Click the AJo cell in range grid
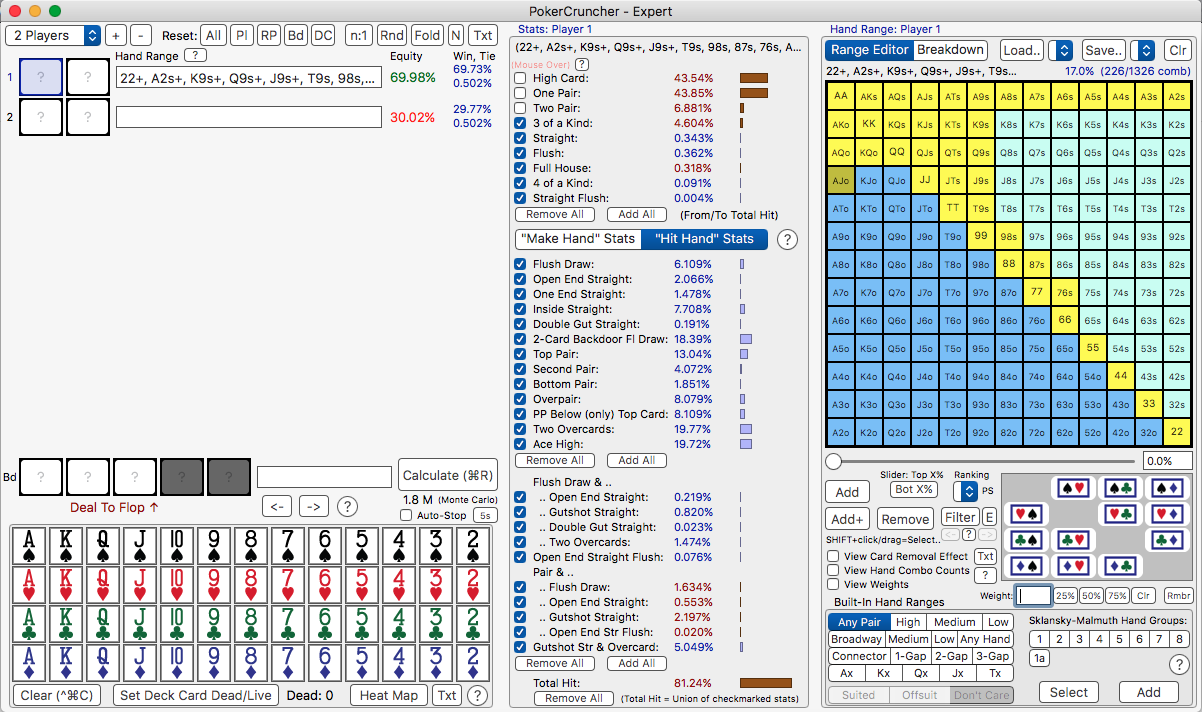1202x712 pixels. pyautogui.click(x=841, y=181)
